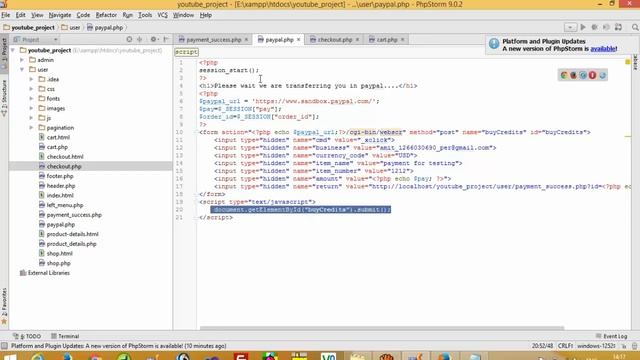Expand the pagination folder
Viewport: 640px width, 360px height.
pyautogui.click(x=31, y=128)
